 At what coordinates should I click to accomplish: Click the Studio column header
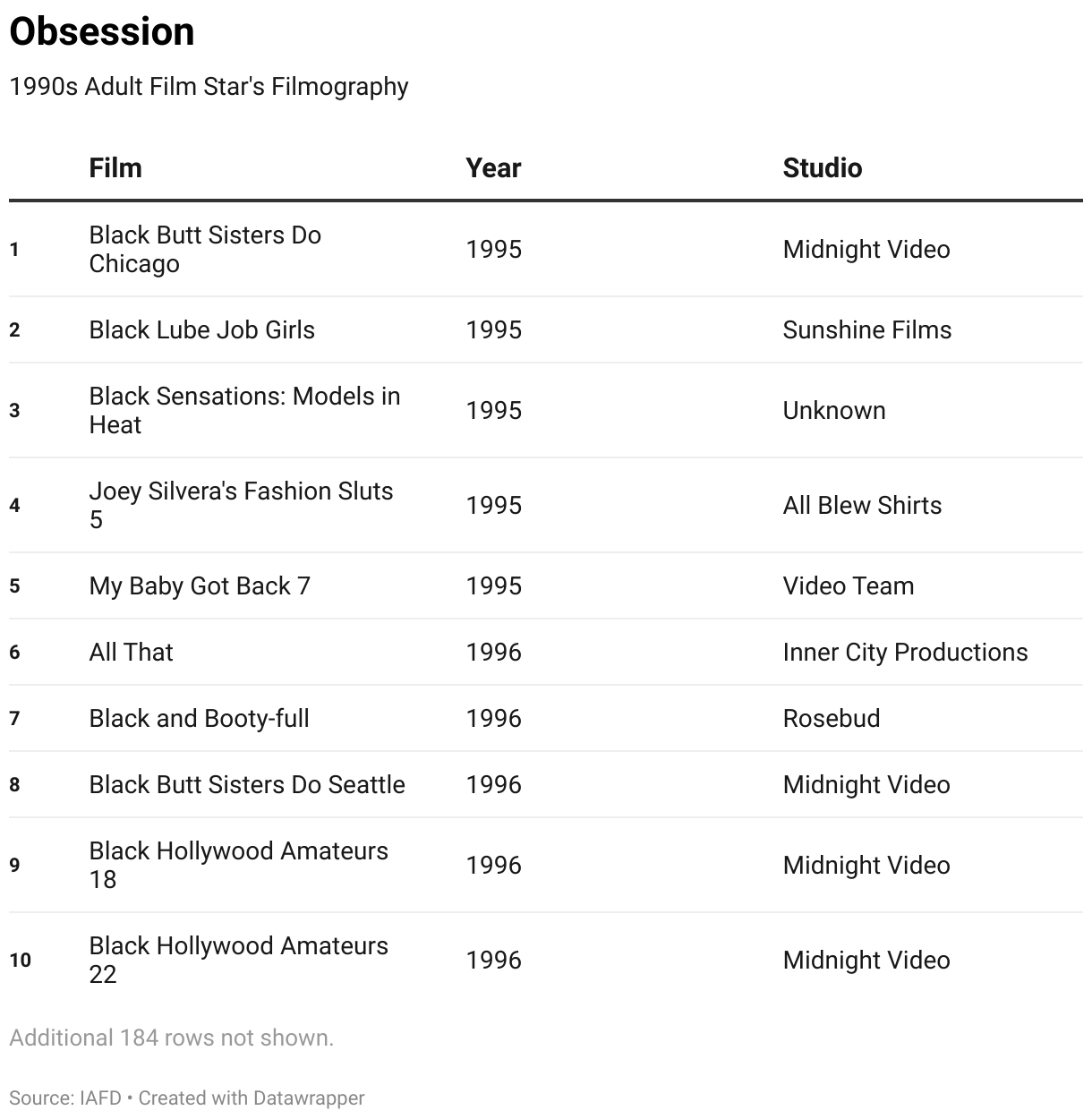[x=823, y=168]
